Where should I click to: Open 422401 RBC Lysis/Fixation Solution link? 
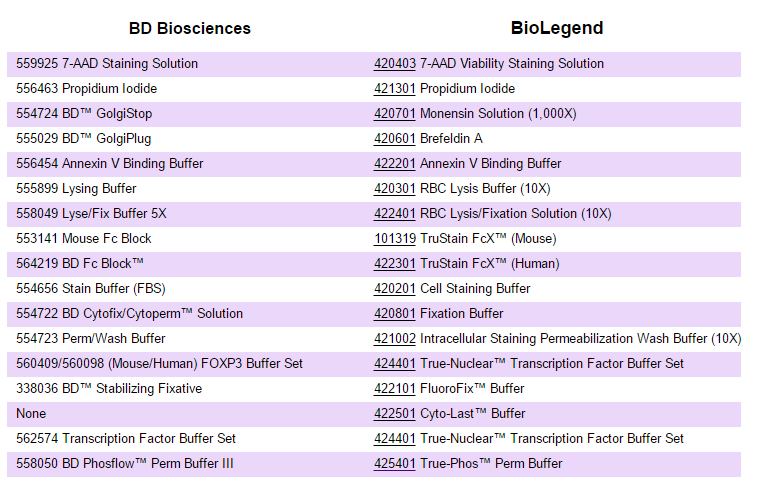395,214
